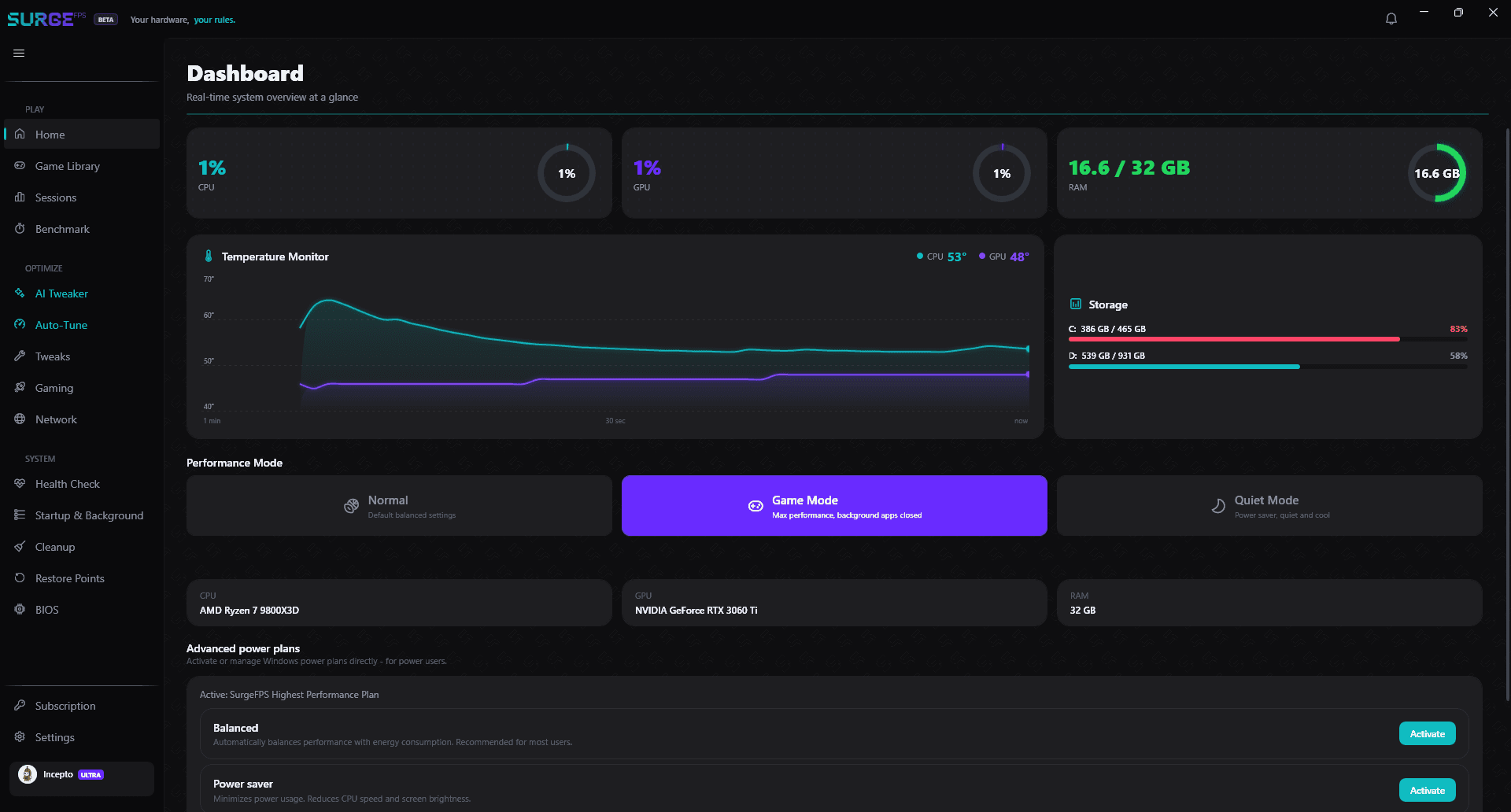This screenshot has width=1511, height=812.
Task: Click the Home house icon in sidebar
Action: tap(20, 134)
